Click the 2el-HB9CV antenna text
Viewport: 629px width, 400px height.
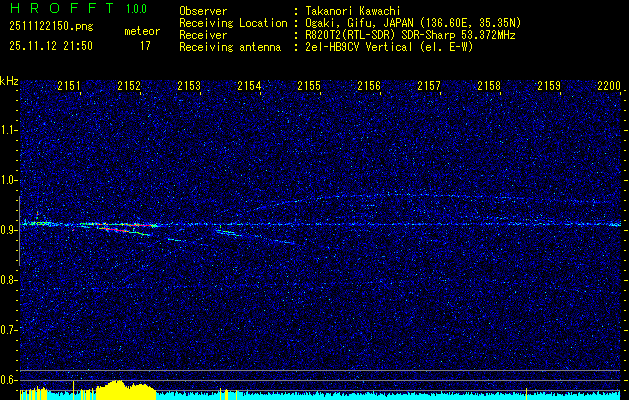[388, 46]
